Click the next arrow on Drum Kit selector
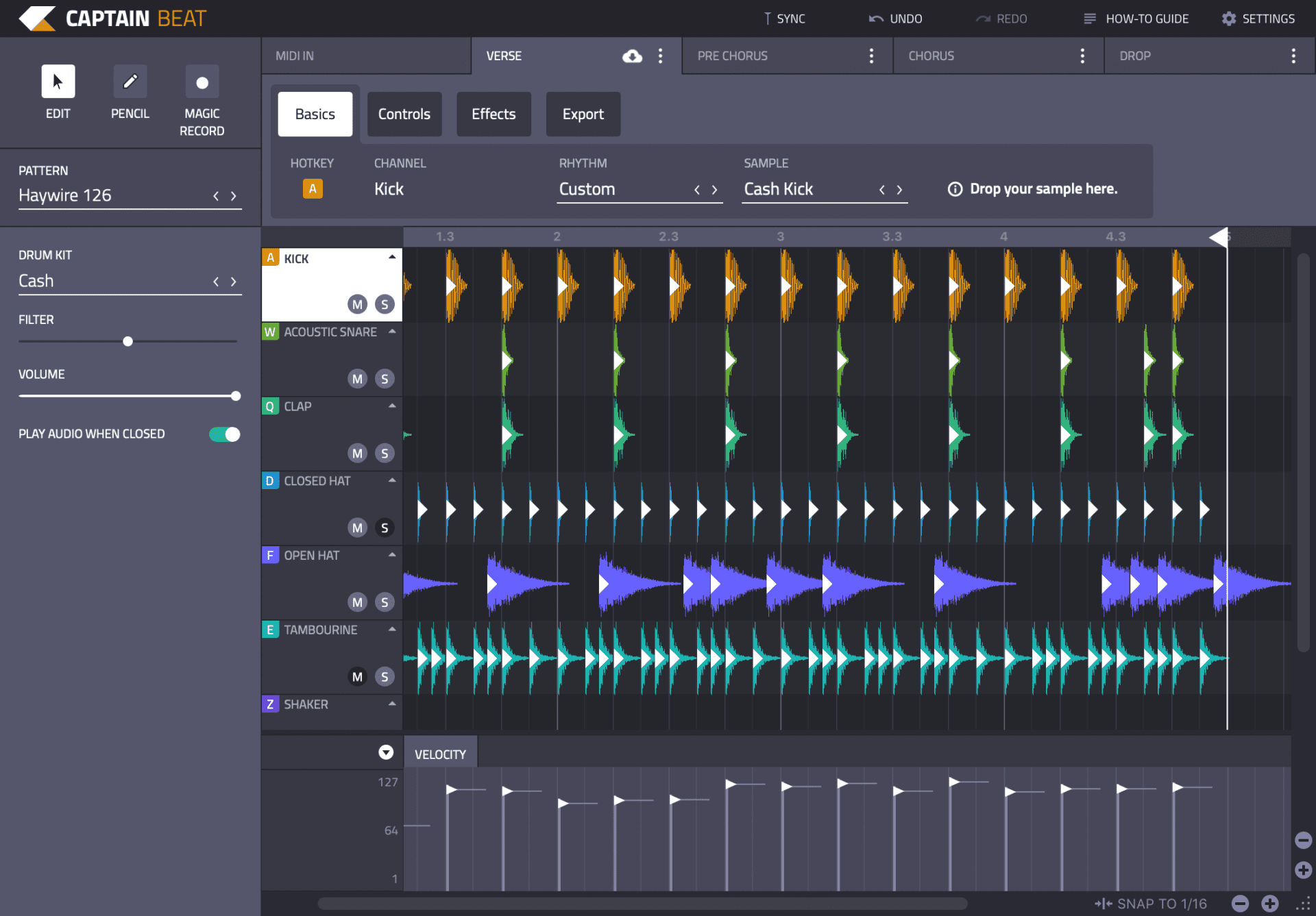 coord(233,282)
